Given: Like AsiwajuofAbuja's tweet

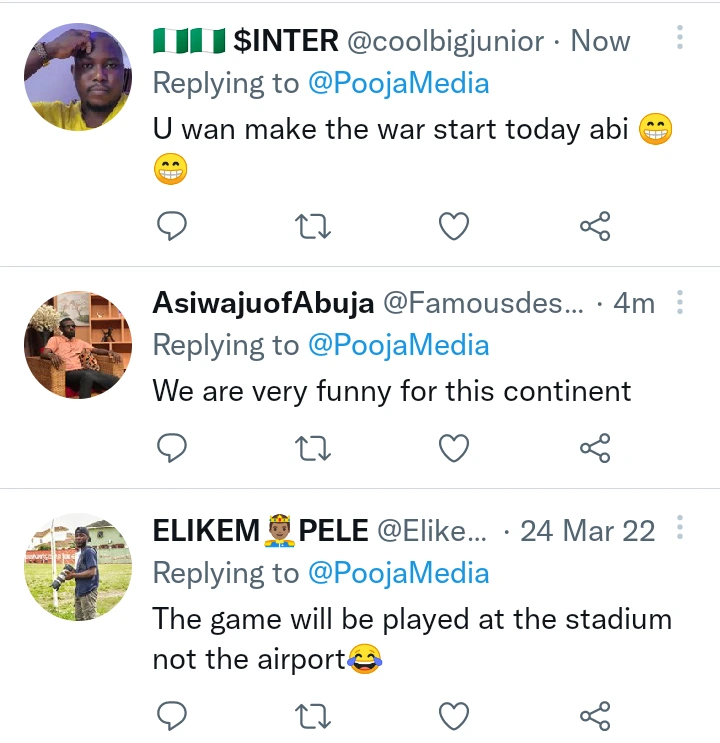Looking at the screenshot, I should pyautogui.click(x=454, y=449).
